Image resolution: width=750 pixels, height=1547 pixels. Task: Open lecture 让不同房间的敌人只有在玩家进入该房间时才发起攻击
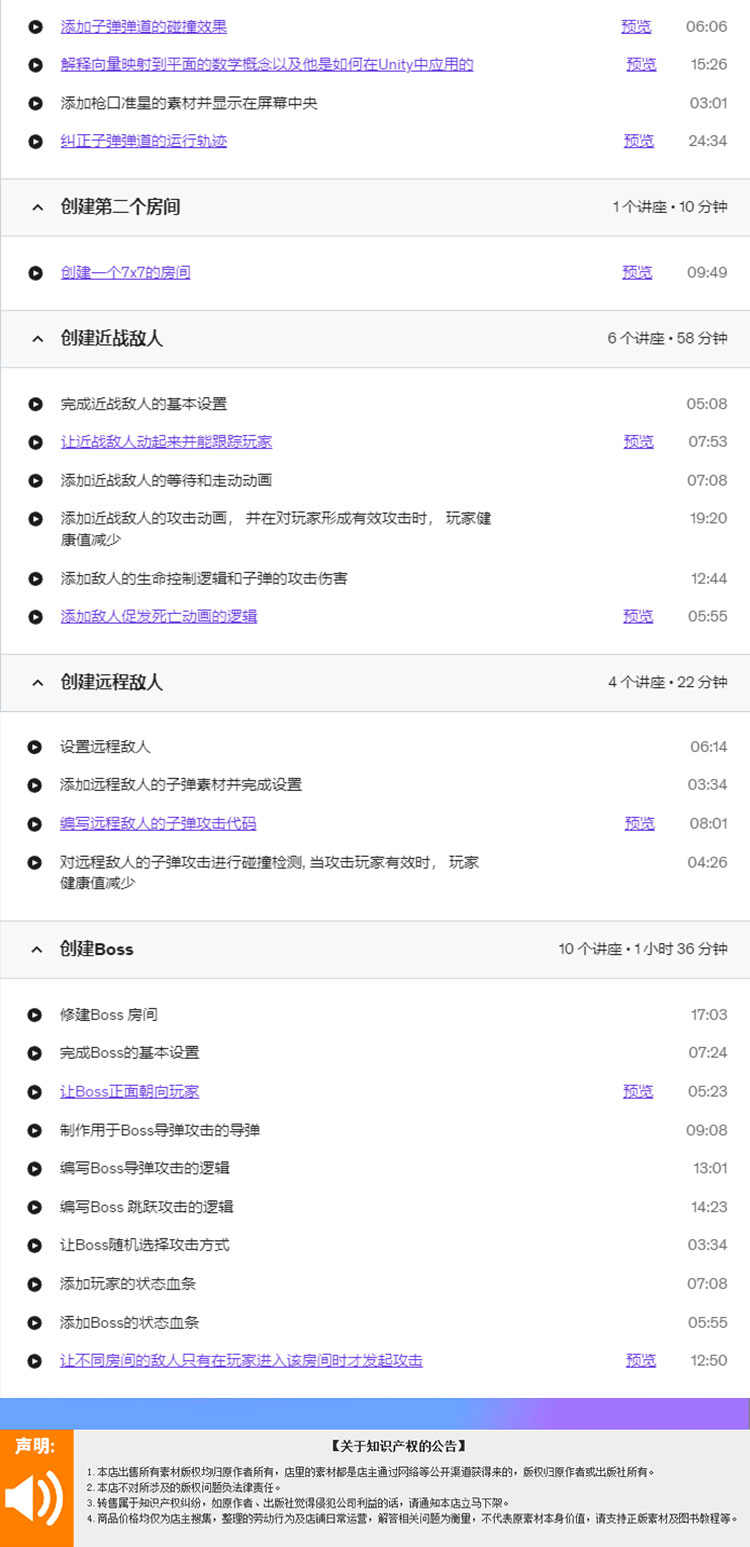tap(241, 1360)
